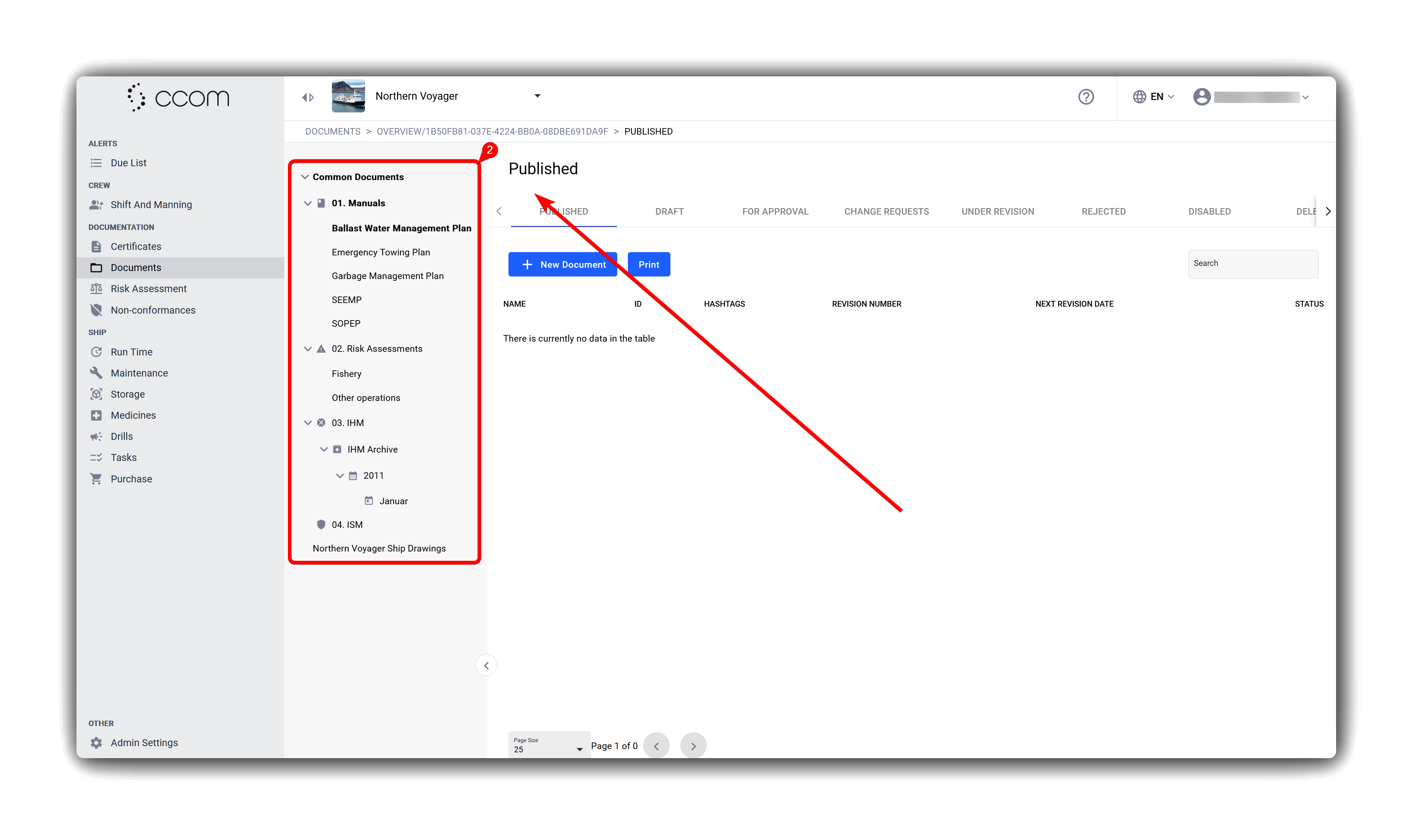
Task: Click the Januar calendar day icon
Action: [x=368, y=501]
